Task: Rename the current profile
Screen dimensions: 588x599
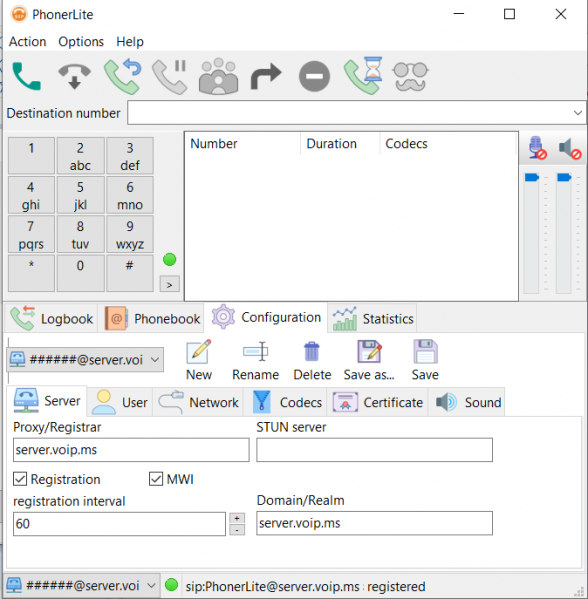Action: click(x=256, y=360)
